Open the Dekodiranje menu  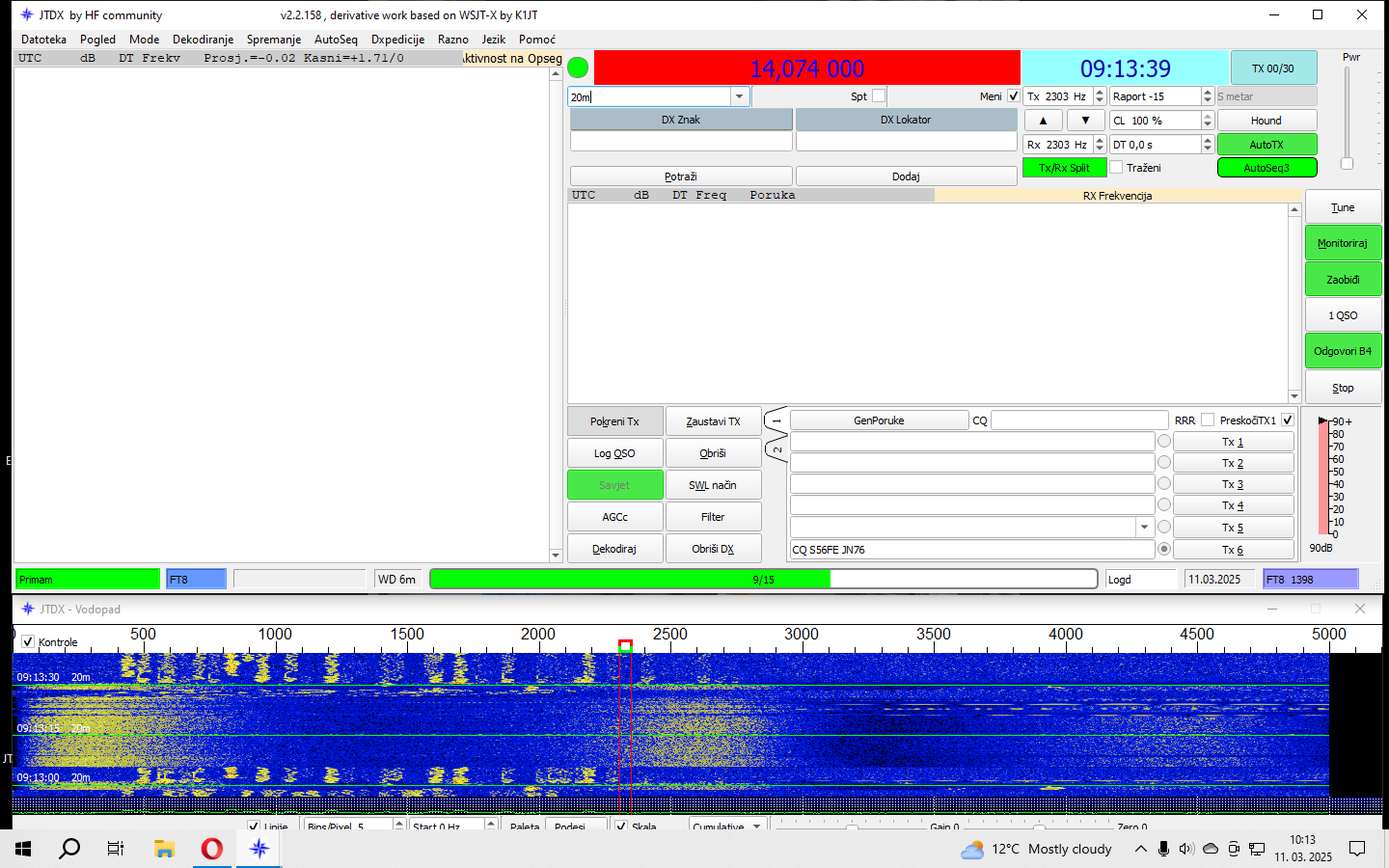[x=203, y=40]
